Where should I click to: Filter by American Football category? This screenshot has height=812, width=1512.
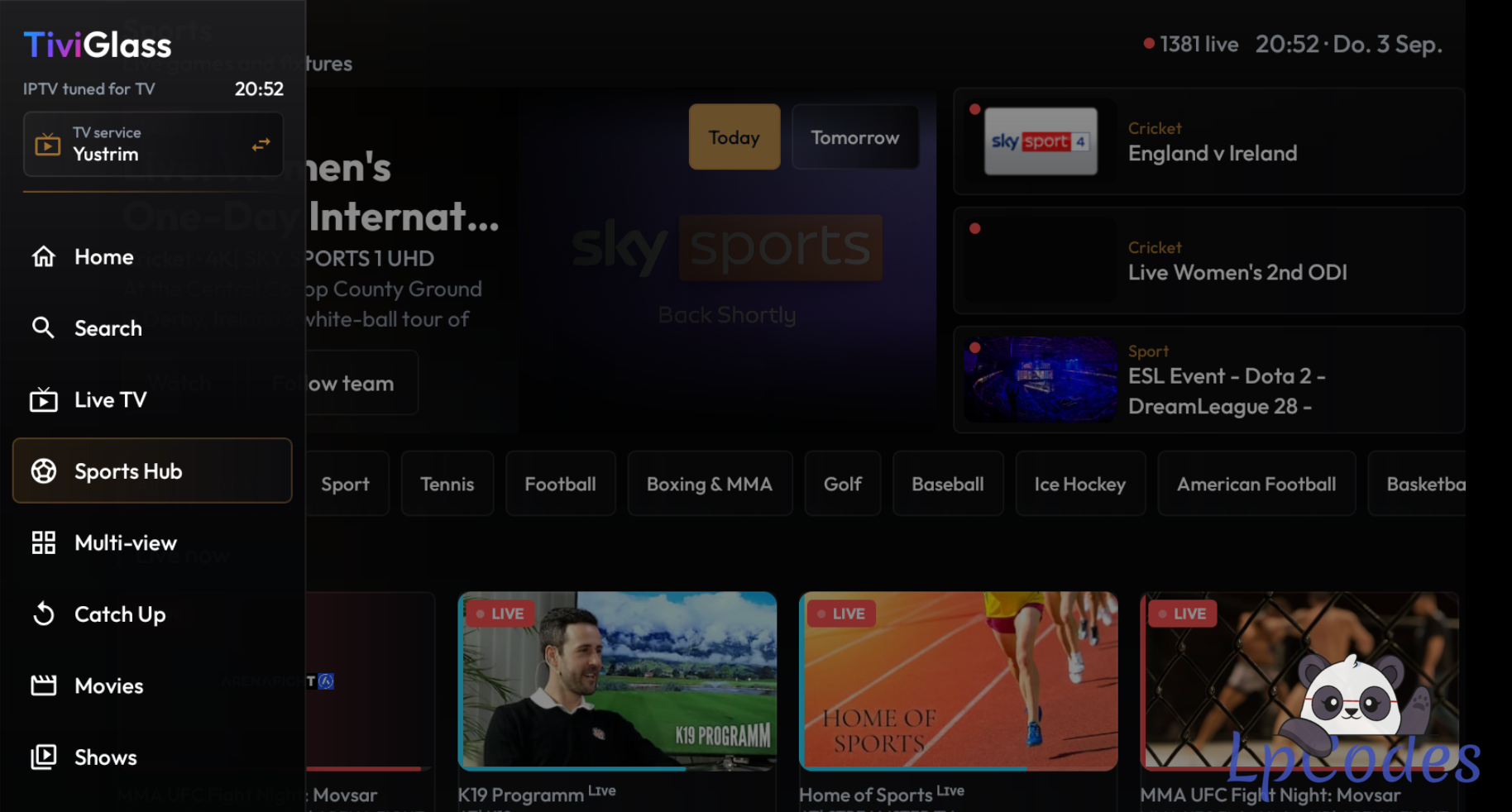tap(1256, 484)
